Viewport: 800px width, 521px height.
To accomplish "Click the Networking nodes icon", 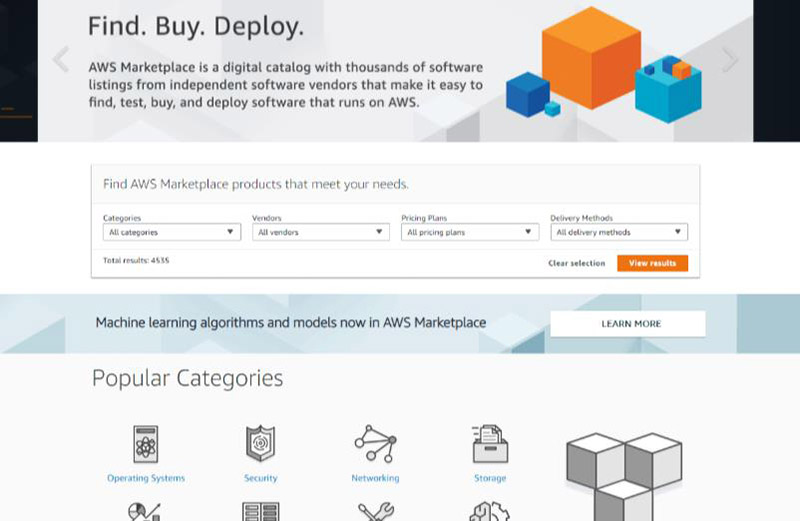I will point(376,443).
